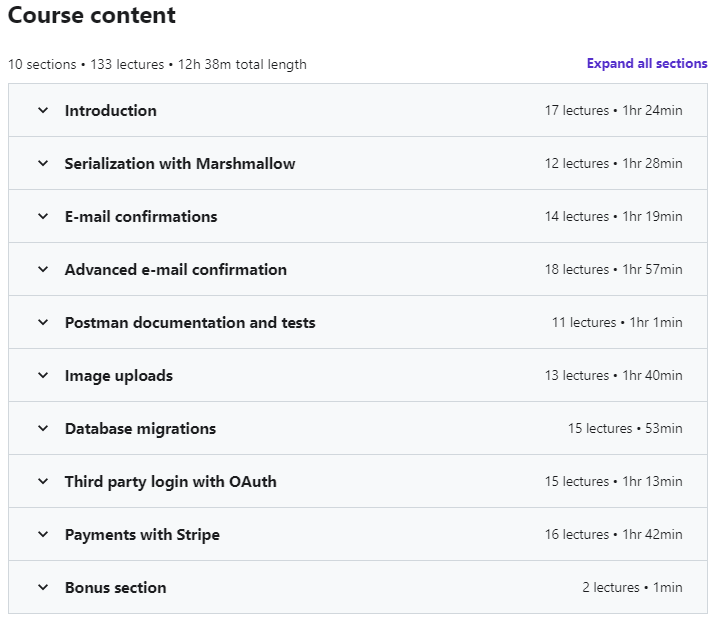This screenshot has width=715, height=621.
Task: Click '15 lectures • 53min' text
Action: 625,428
